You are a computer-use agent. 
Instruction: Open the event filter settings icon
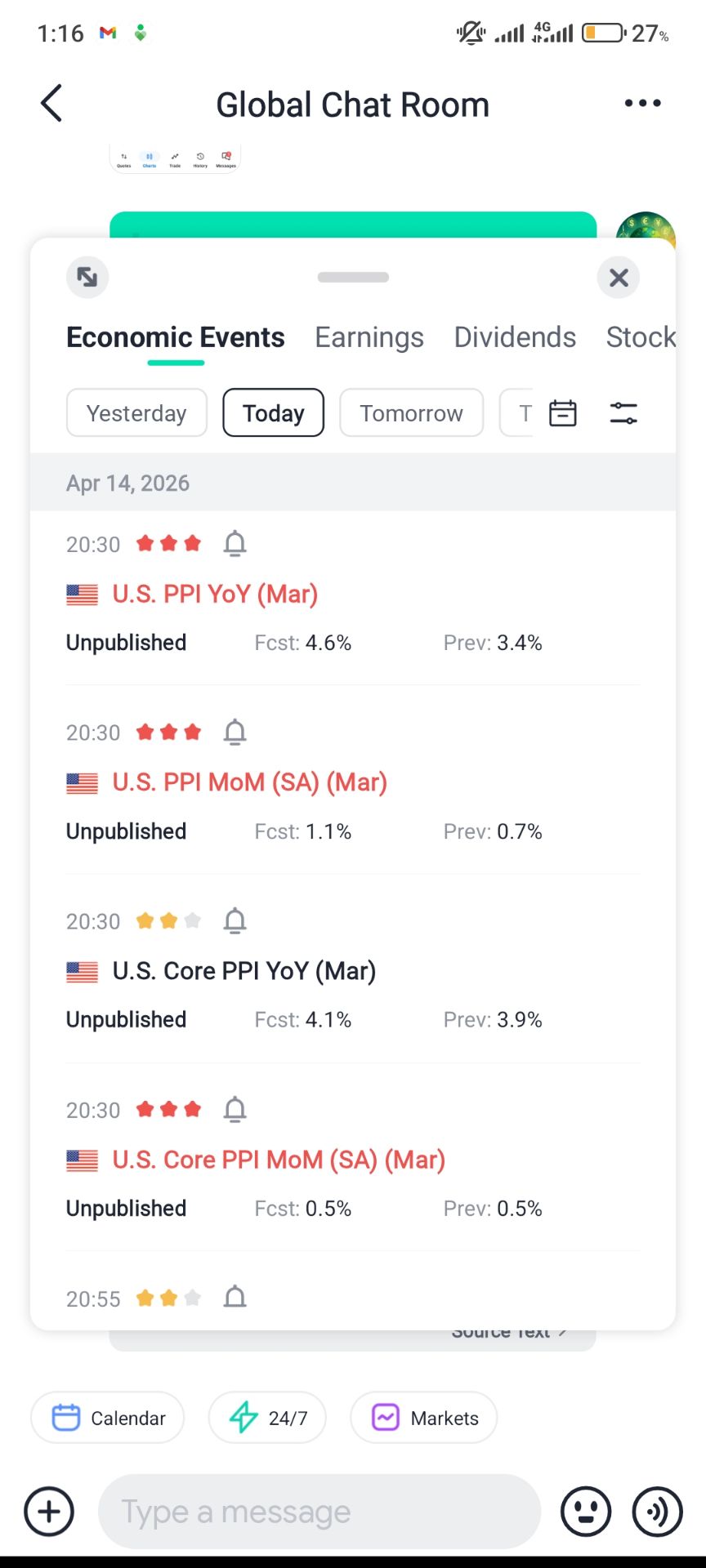(623, 413)
